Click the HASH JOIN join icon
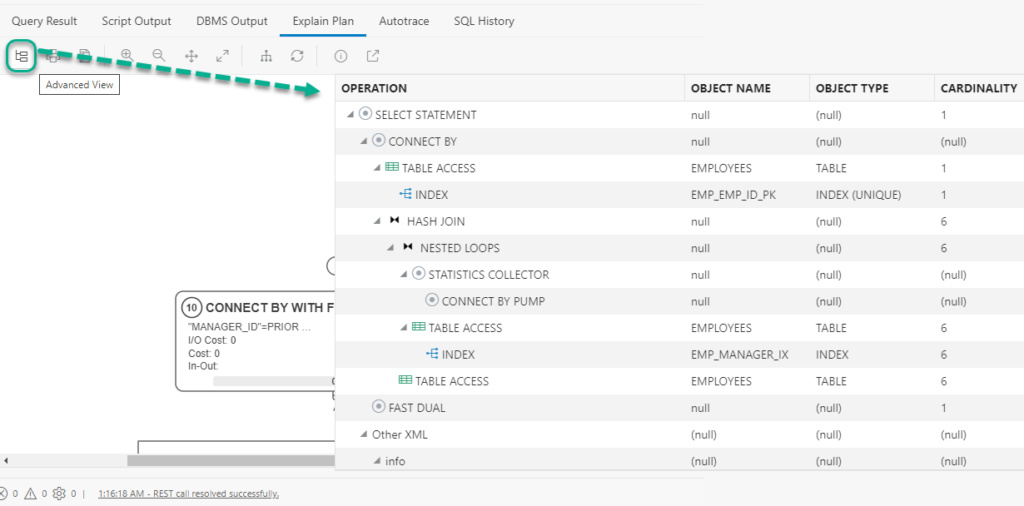The height and width of the screenshot is (506, 1024). [x=394, y=221]
